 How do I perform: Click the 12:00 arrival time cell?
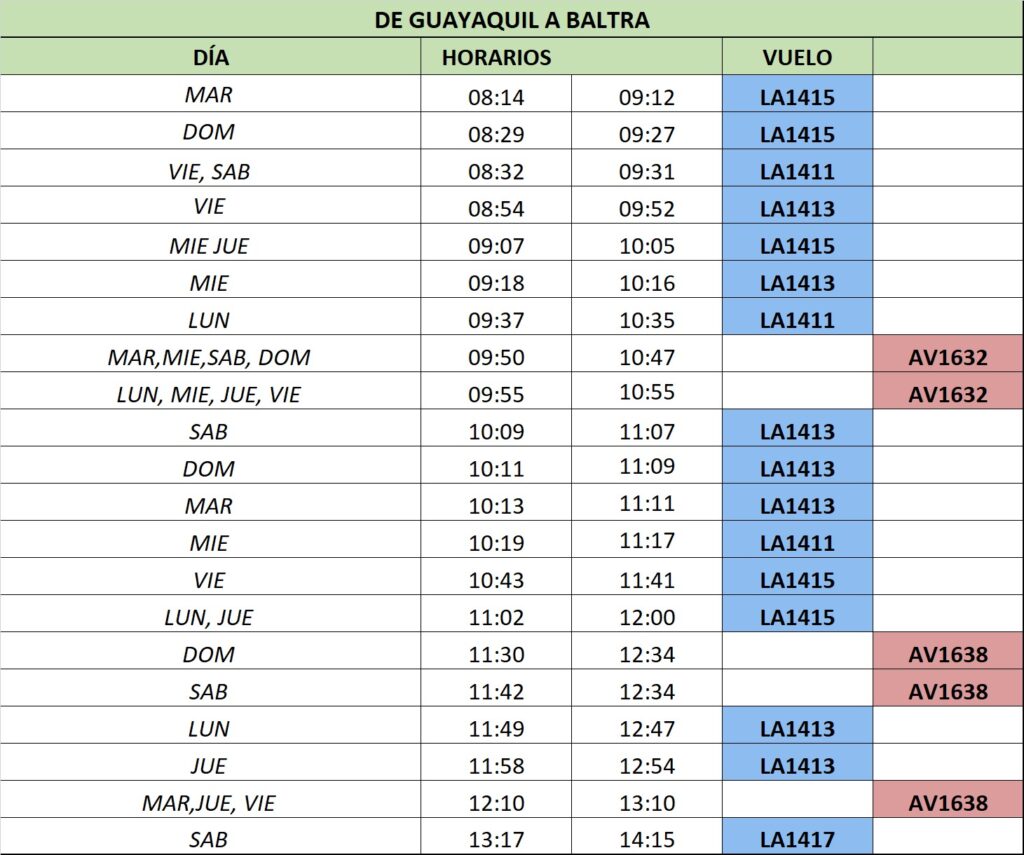coord(647,617)
